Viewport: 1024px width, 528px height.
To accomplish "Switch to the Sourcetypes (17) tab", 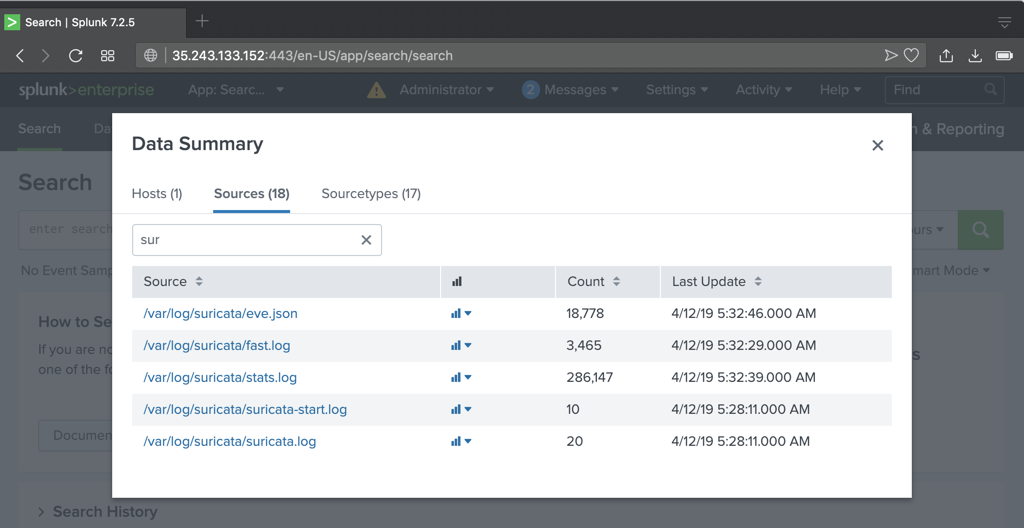I will pyautogui.click(x=371, y=194).
